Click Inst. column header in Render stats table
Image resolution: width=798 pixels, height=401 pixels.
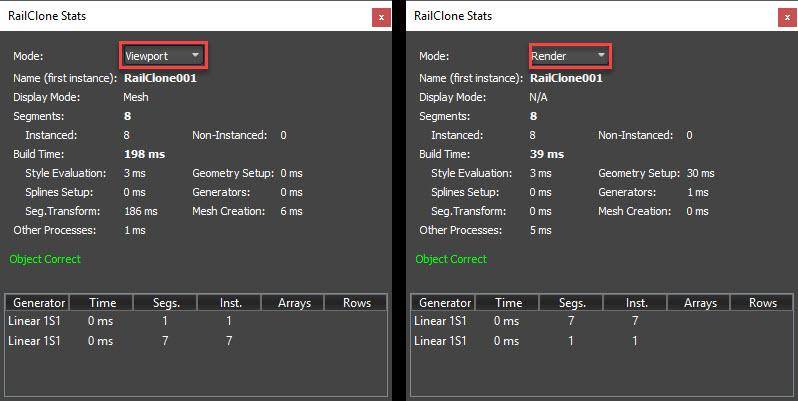coord(636,303)
